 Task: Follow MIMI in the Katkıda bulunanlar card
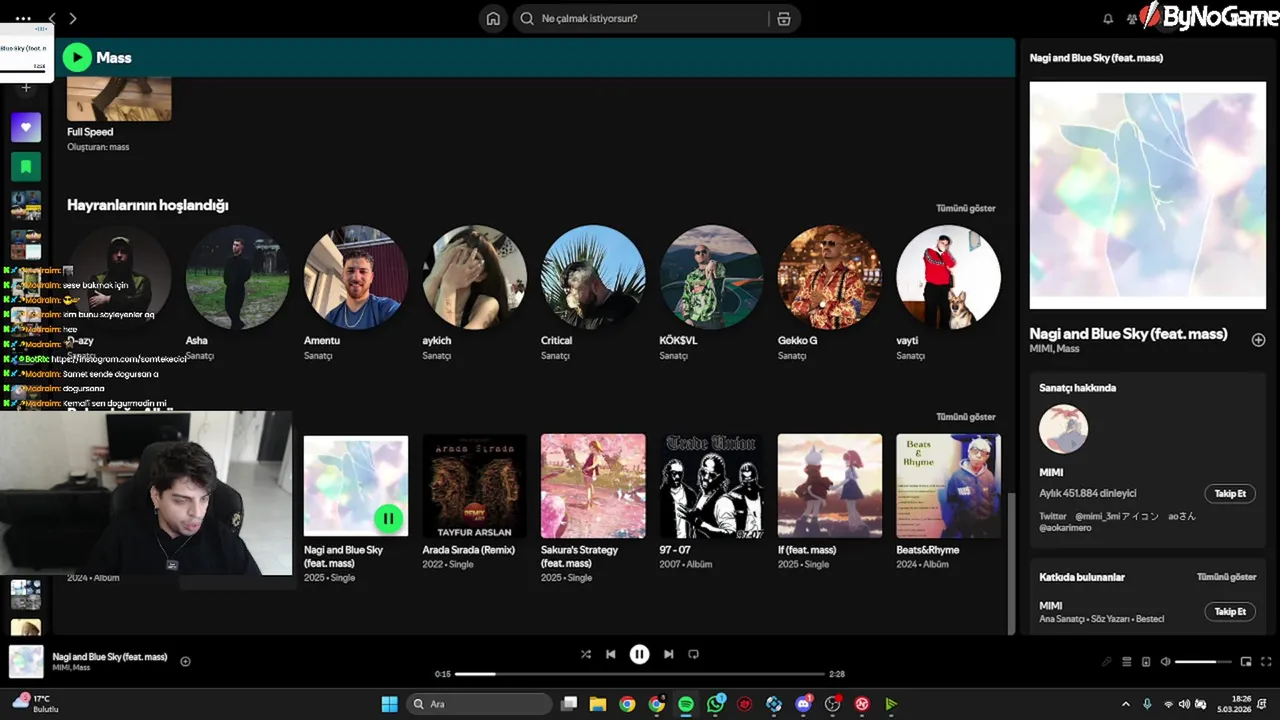pos(1230,611)
